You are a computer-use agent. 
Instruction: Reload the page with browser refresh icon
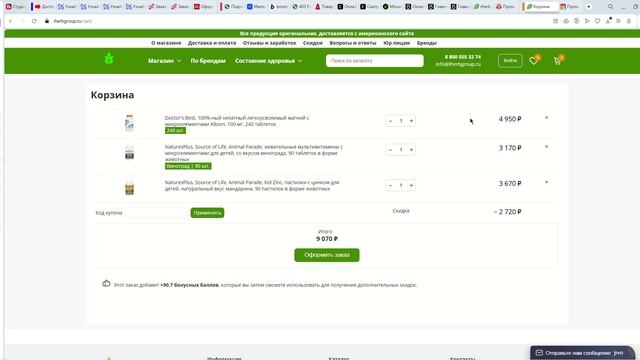(34, 21)
